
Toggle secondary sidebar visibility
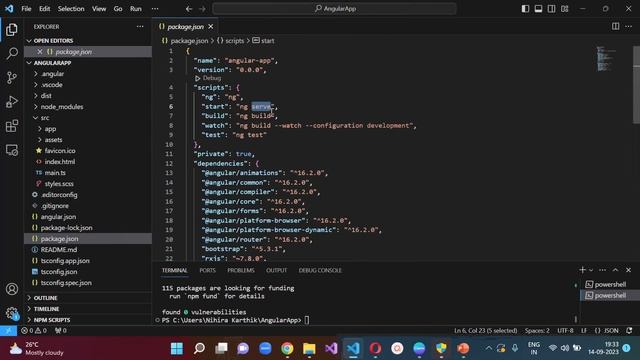(x=551, y=9)
